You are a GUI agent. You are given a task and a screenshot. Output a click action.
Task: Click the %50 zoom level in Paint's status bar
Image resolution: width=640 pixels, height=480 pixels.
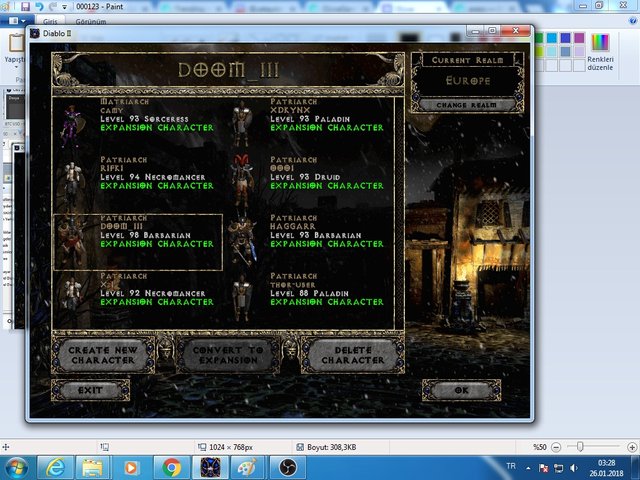click(540, 447)
